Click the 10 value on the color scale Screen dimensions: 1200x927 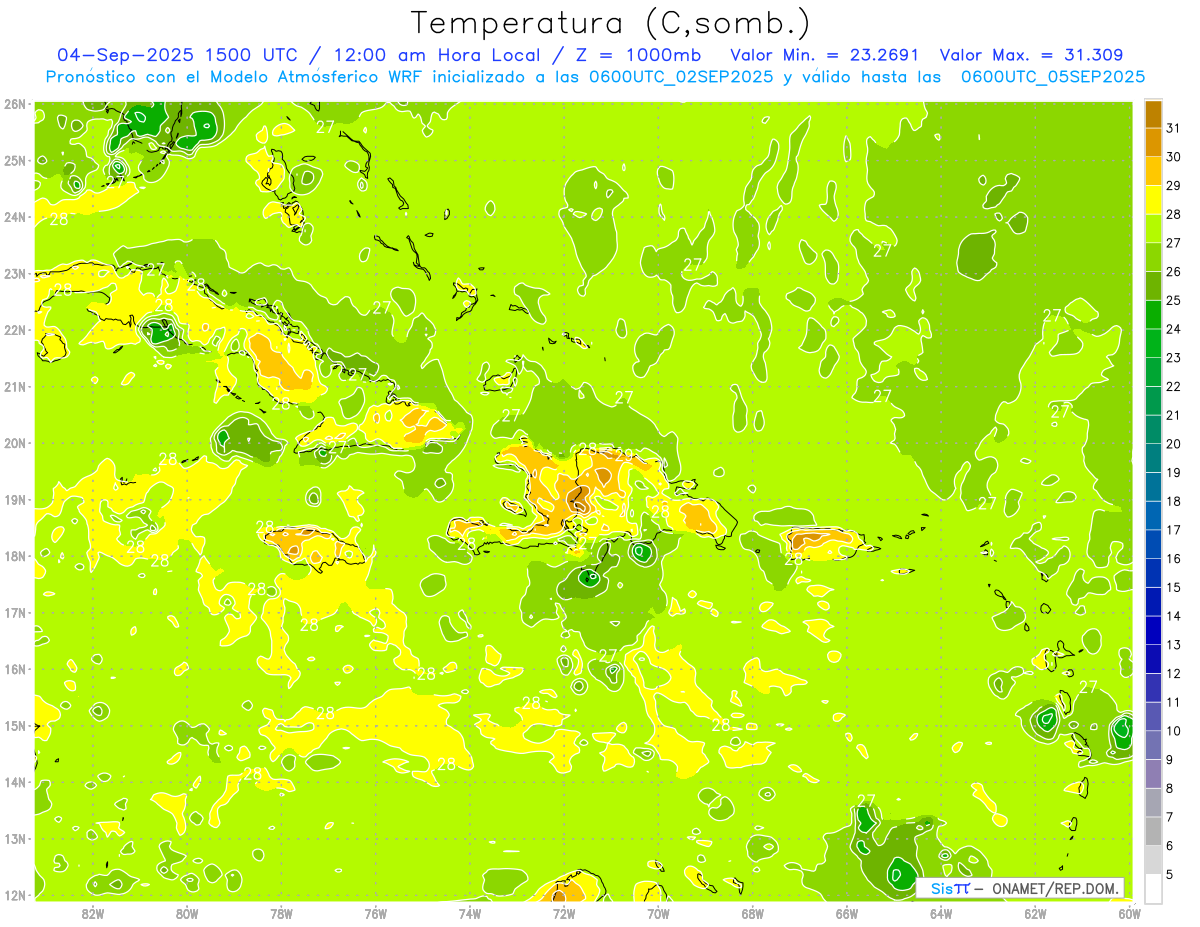pyautogui.click(x=1173, y=731)
